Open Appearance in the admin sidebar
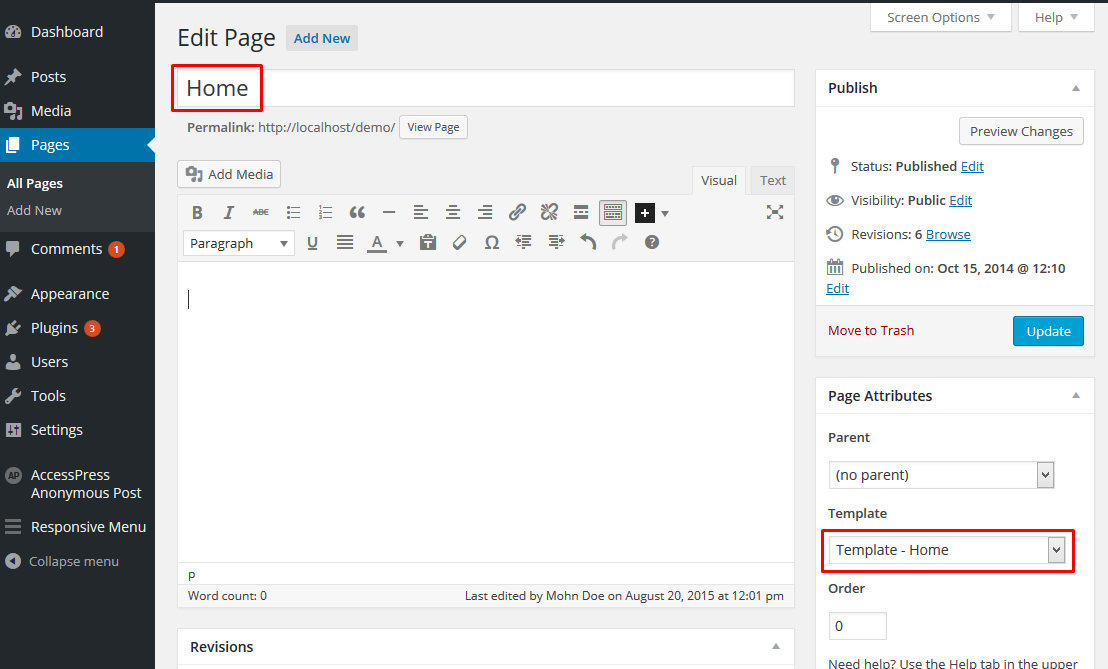The image size is (1108, 669). [69, 294]
